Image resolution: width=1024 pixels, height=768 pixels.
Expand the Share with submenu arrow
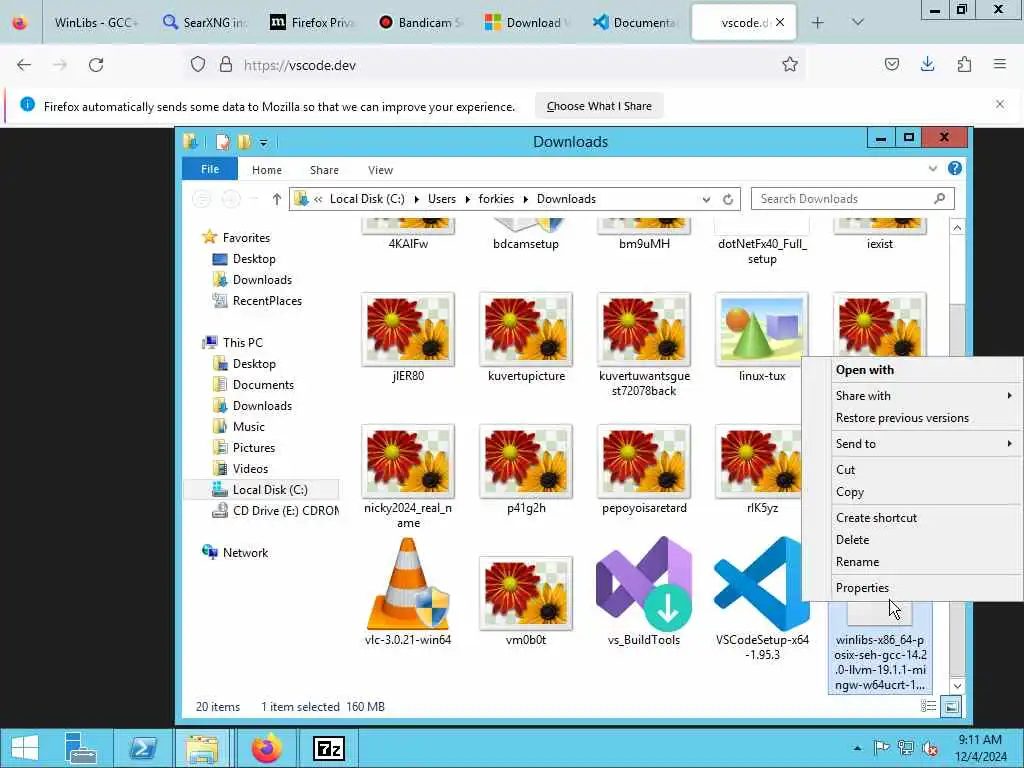[x=1010, y=395]
